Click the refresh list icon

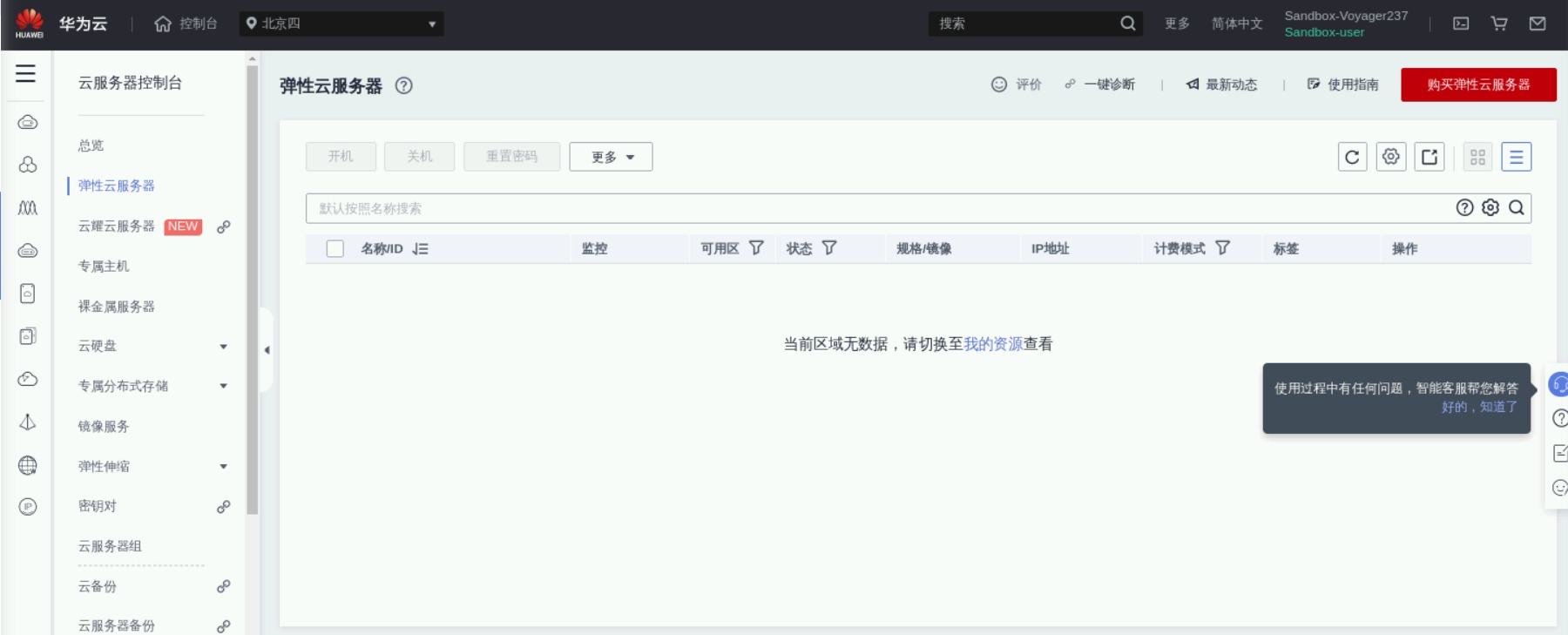1352,157
